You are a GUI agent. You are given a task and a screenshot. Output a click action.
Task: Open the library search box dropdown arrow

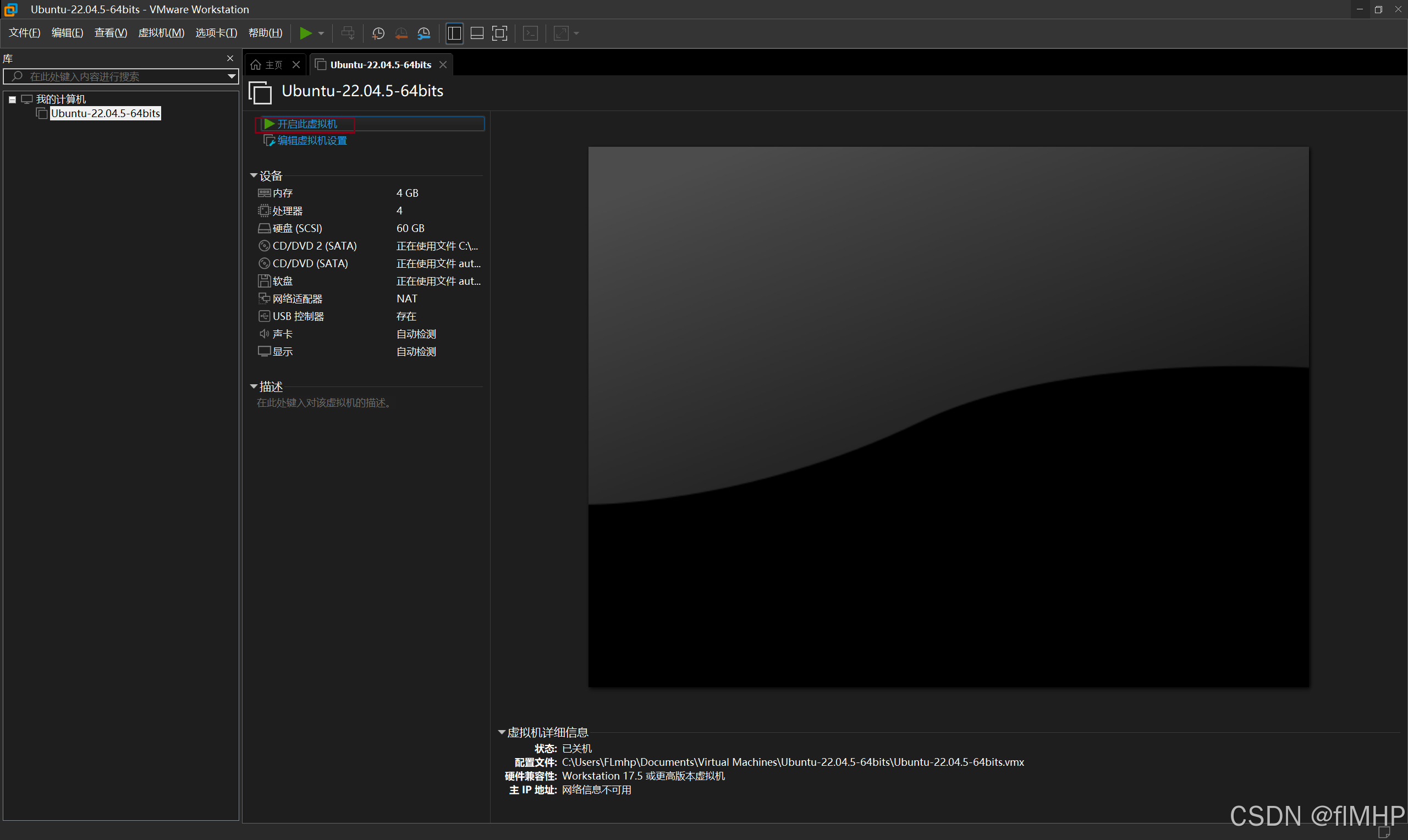click(x=232, y=76)
